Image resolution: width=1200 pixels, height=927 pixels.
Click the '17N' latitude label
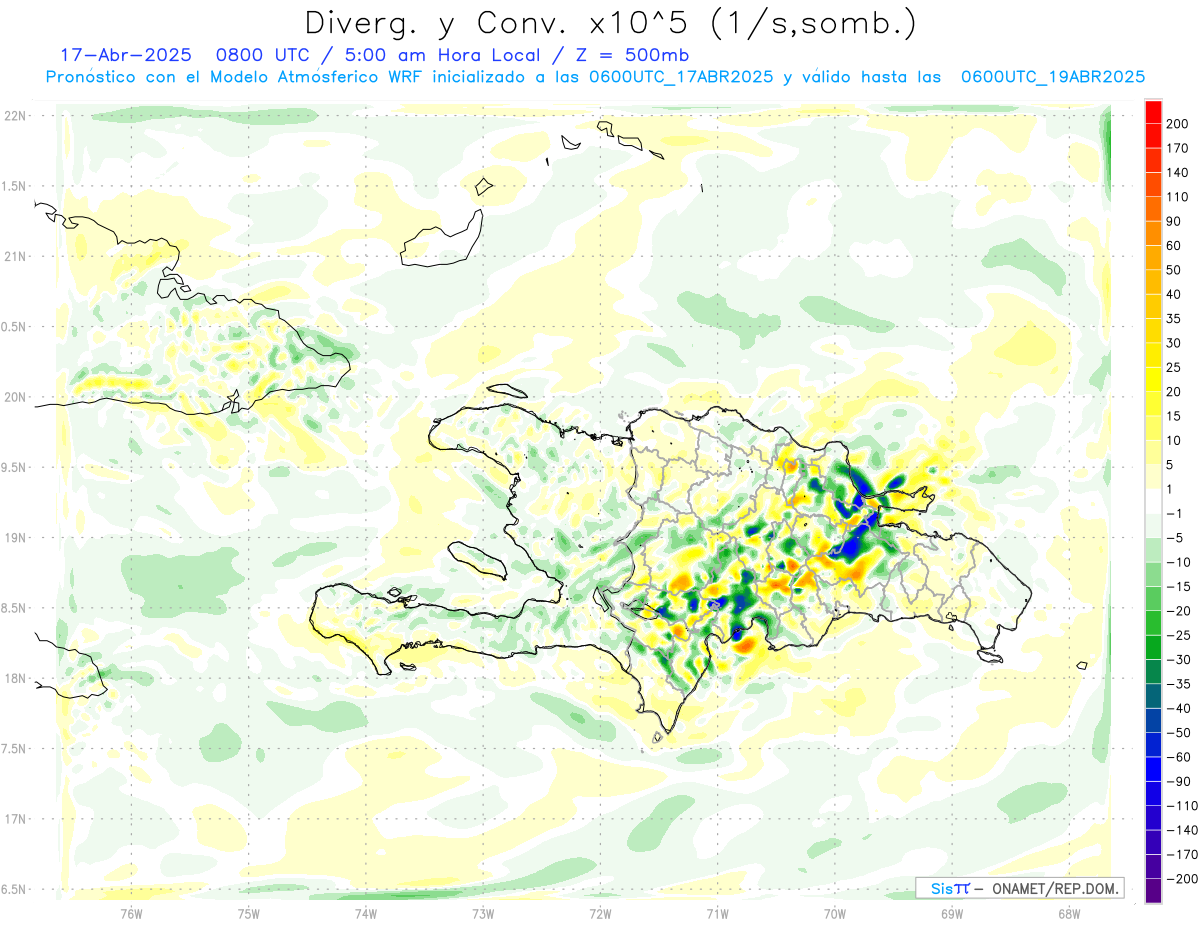14,820
